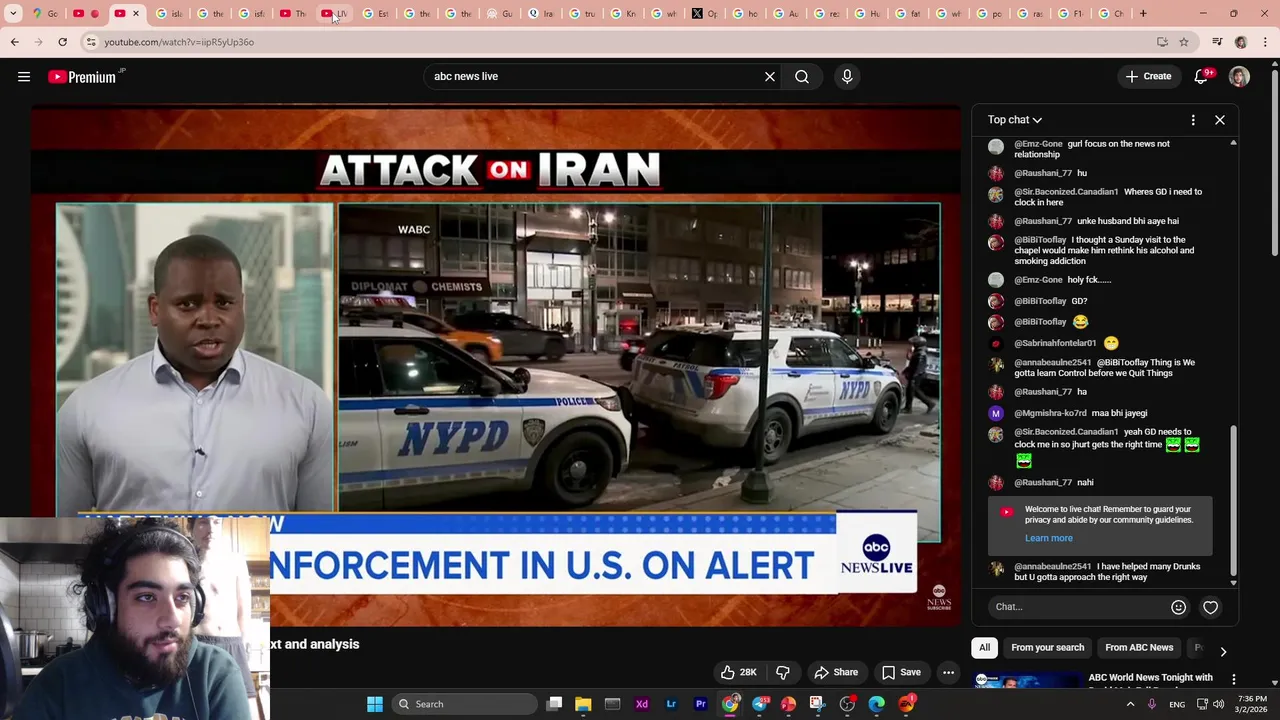
Task: Open volume control in system tray
Action: click(1219, 704)
